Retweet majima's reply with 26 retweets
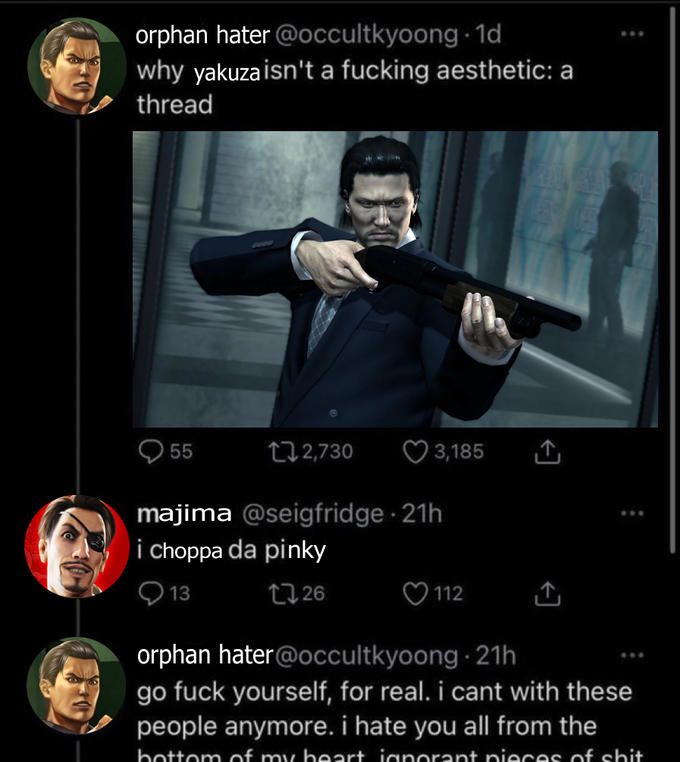 tap(282, 593)
